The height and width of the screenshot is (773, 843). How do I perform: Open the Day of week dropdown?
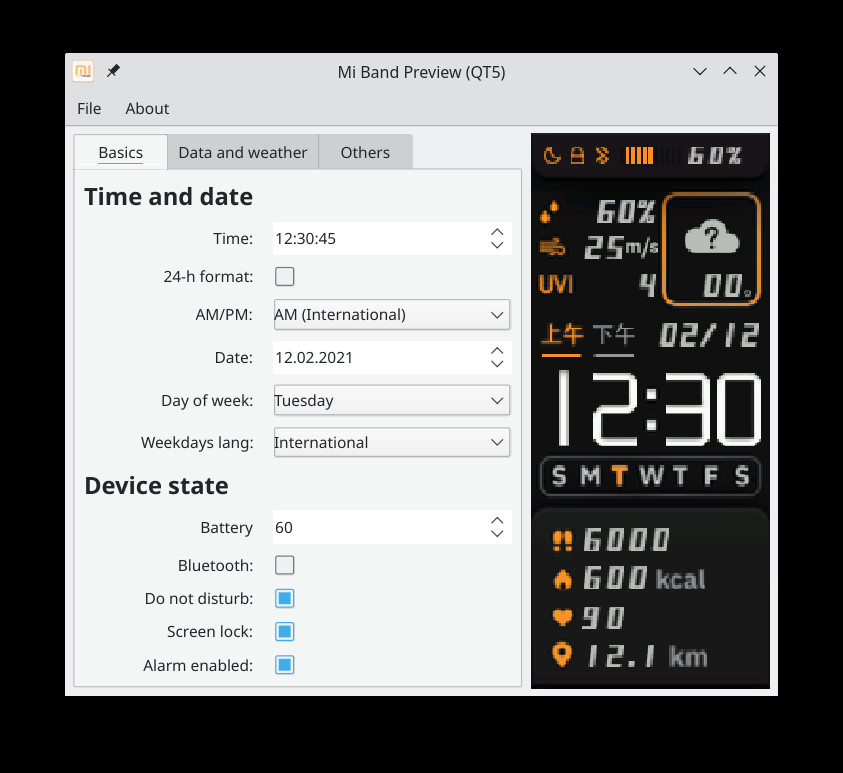[391, 400]
